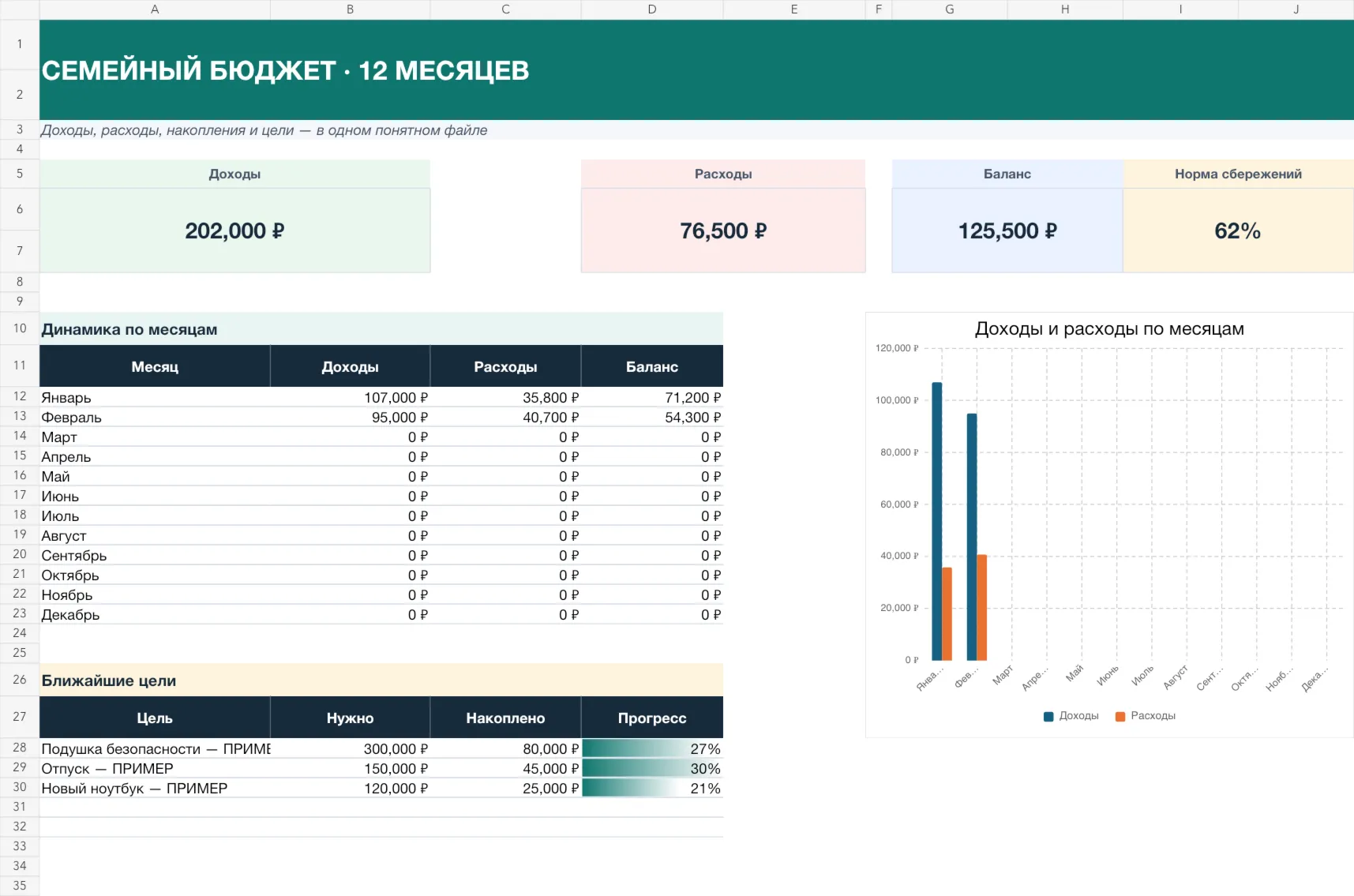Viewport: 1354px width, 896px height.
Task: Select January balance cell "71,200 ₽"
Action: coord(652,397)
